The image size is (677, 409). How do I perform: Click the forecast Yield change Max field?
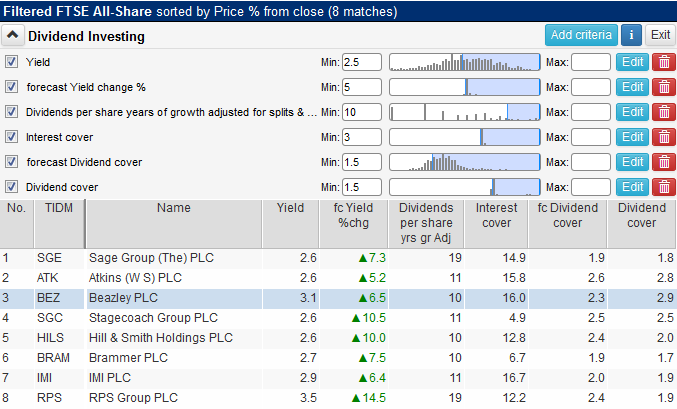click(x=591, y=87)
